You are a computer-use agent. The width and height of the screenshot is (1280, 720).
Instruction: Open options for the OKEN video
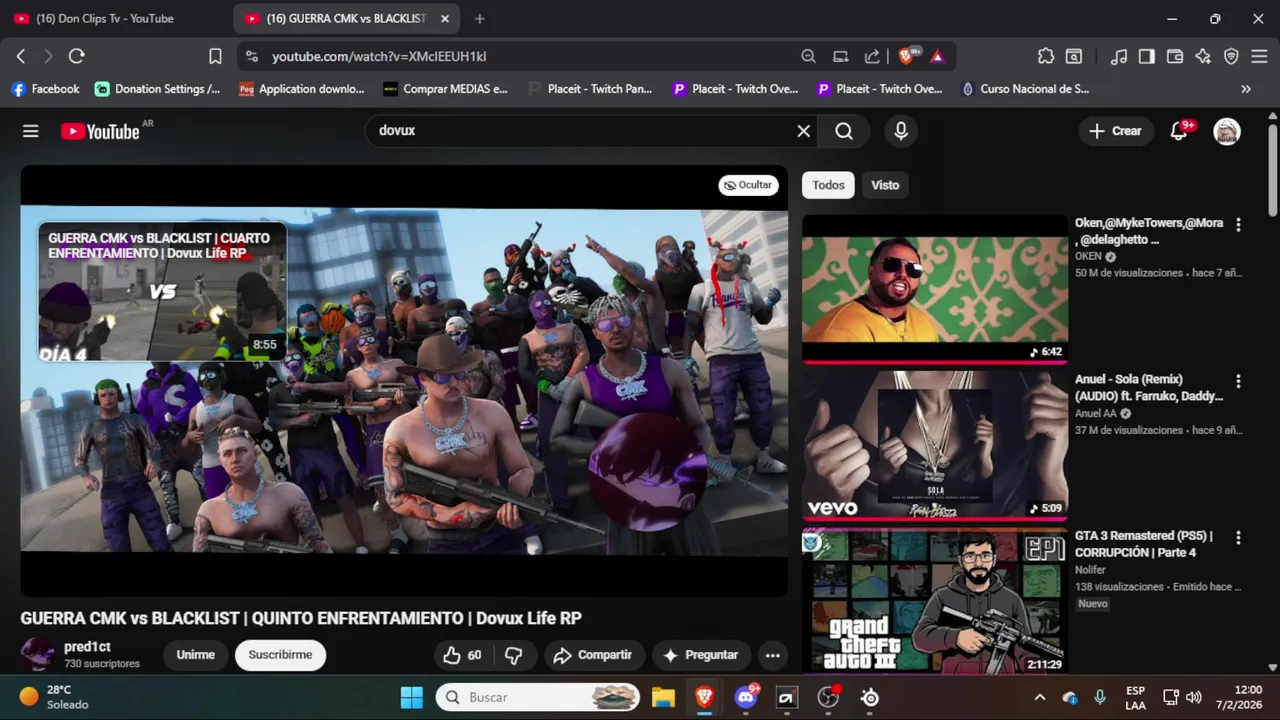1238,225
